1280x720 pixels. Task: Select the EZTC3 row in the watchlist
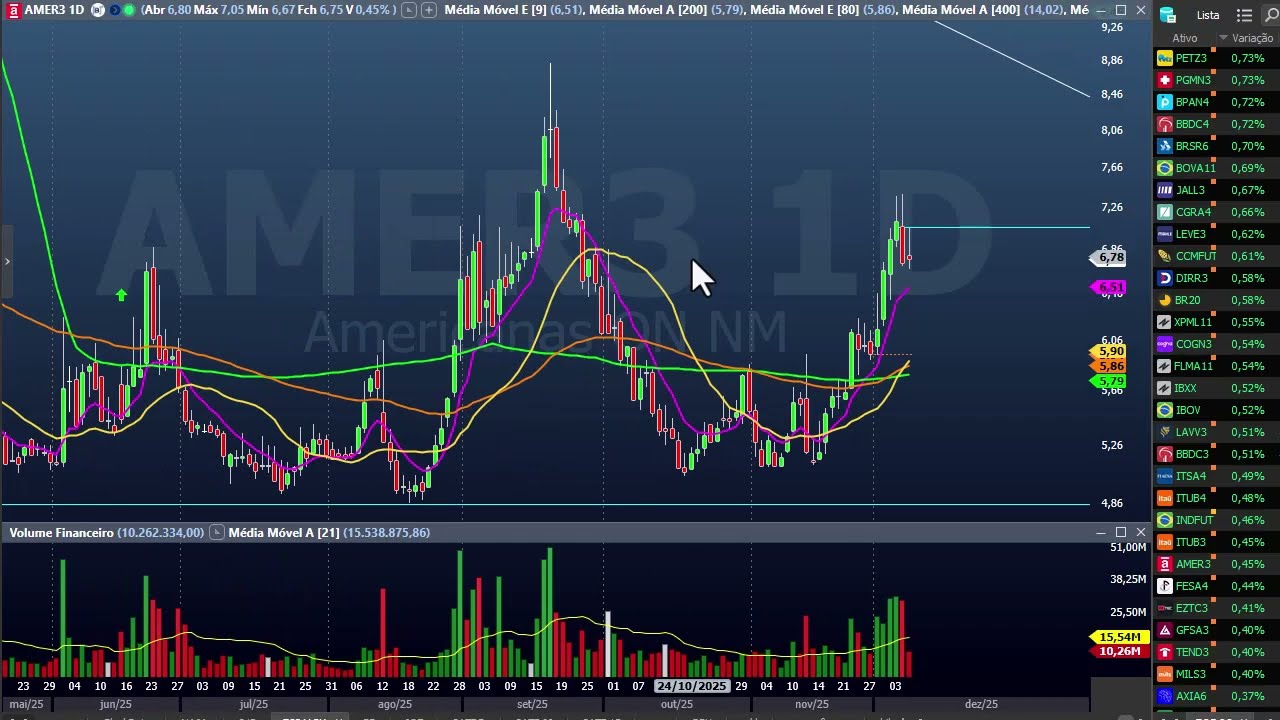[x=1216, y=608]
